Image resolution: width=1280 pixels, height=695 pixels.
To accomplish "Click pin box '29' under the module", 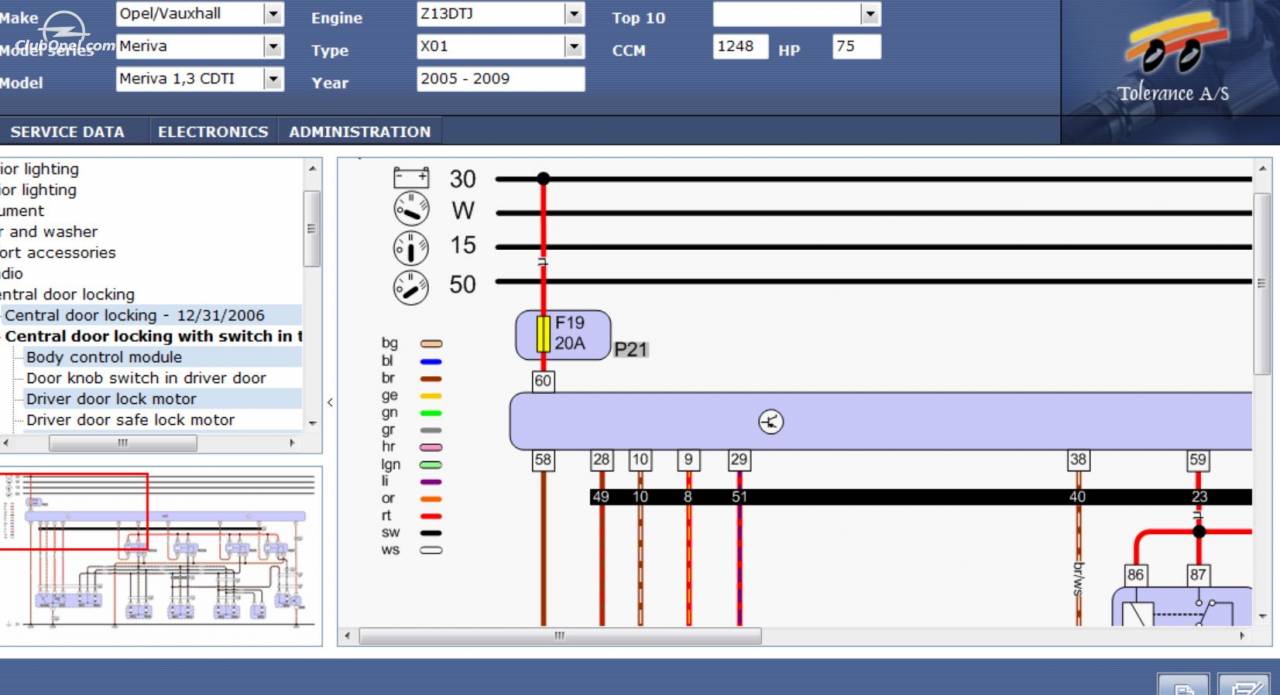I will pos(739,460).
